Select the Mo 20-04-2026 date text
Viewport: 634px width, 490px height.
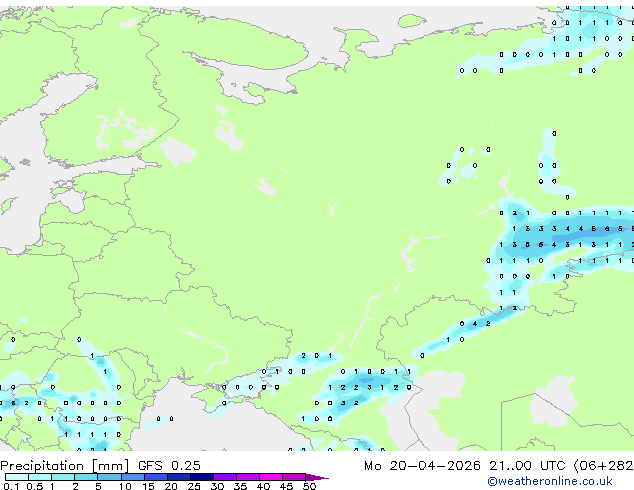(422, 465)
